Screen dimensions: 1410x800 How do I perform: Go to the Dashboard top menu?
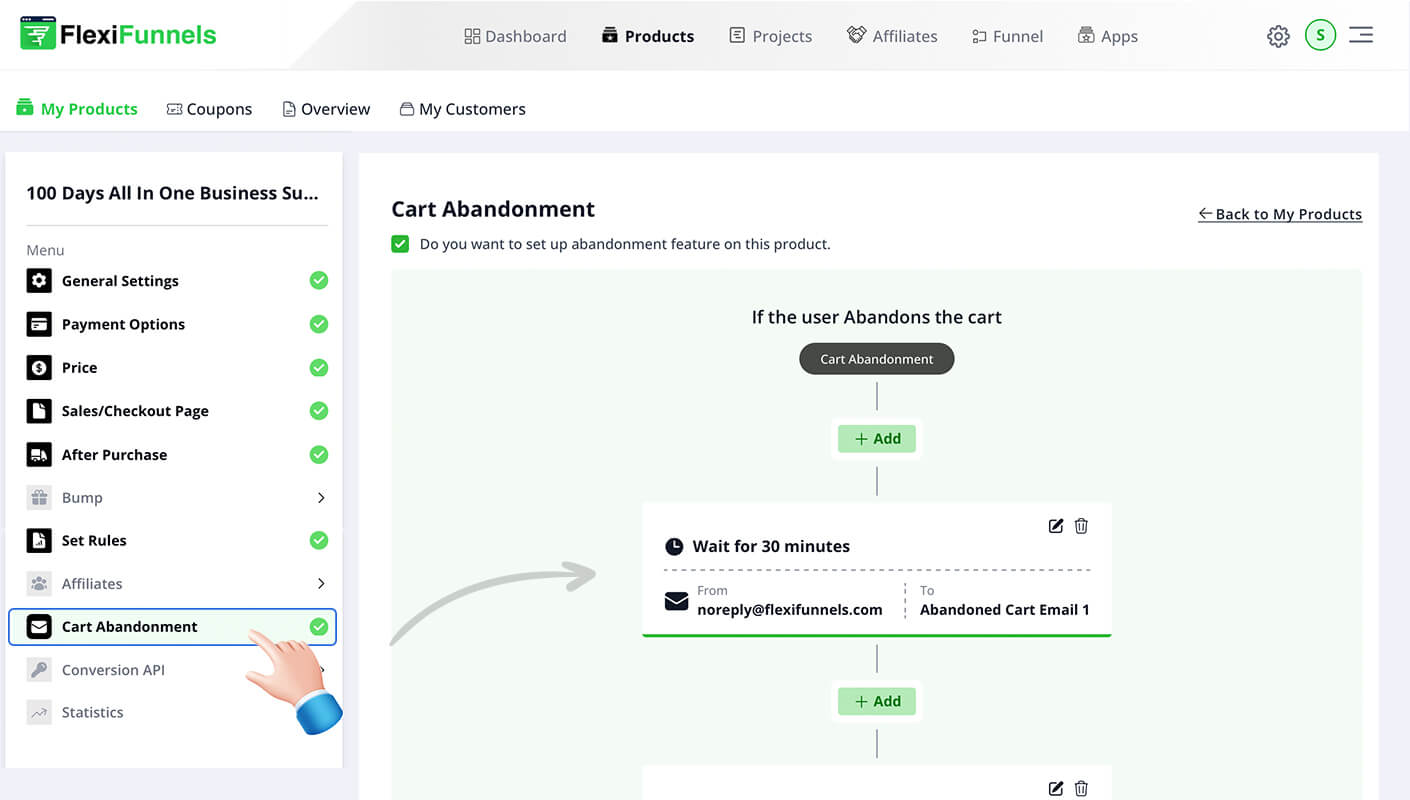(515, 37)
